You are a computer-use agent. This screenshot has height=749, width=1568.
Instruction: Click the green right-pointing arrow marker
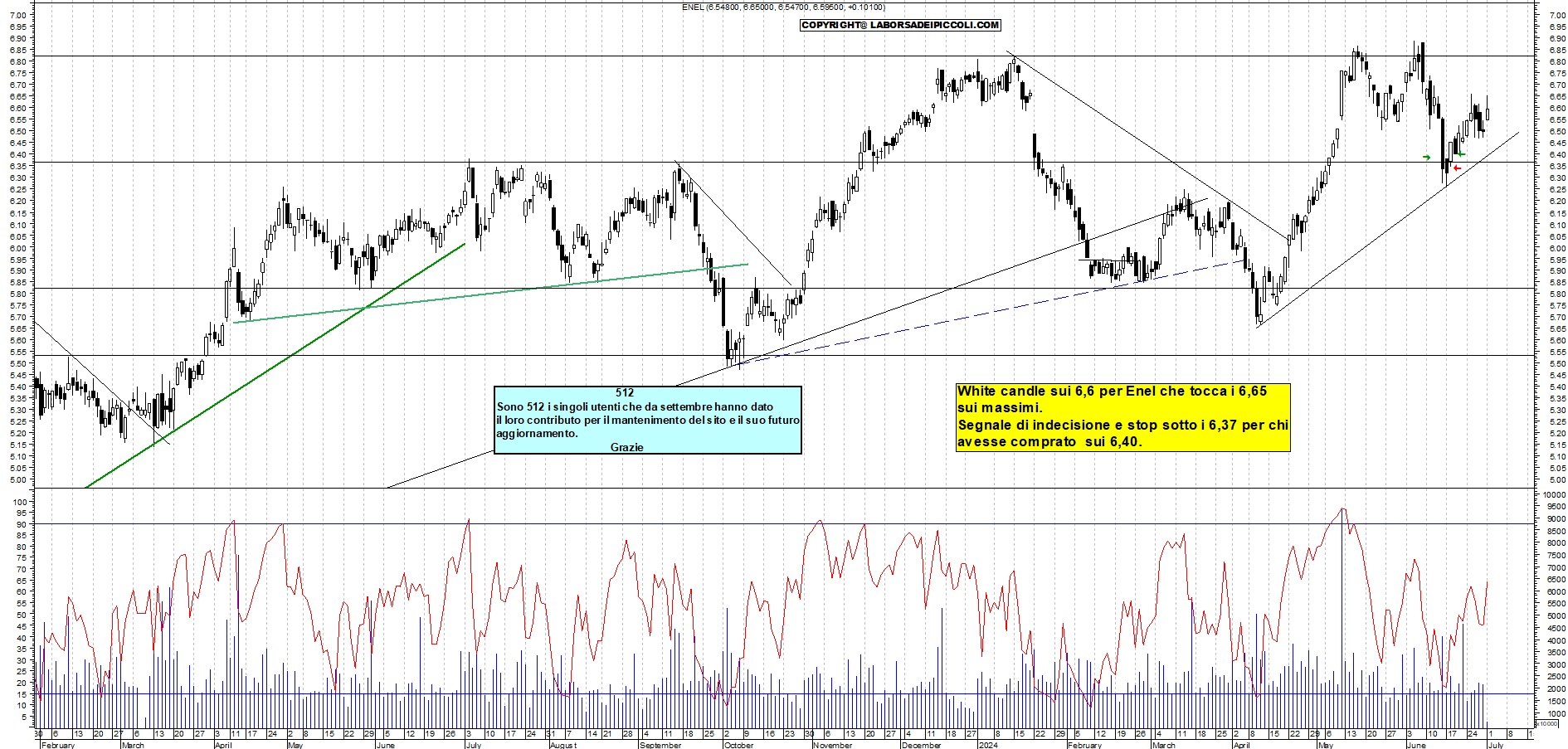tap(1426, 157)
